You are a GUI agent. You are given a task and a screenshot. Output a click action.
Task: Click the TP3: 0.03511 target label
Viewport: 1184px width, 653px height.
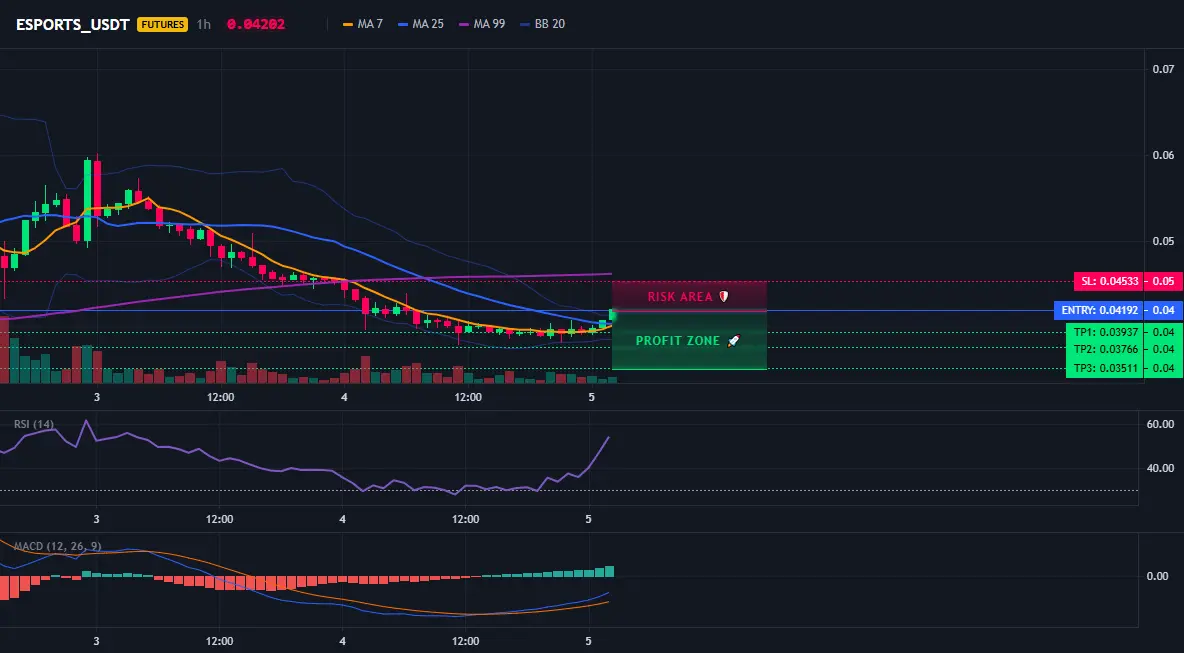click(1105, 368)
